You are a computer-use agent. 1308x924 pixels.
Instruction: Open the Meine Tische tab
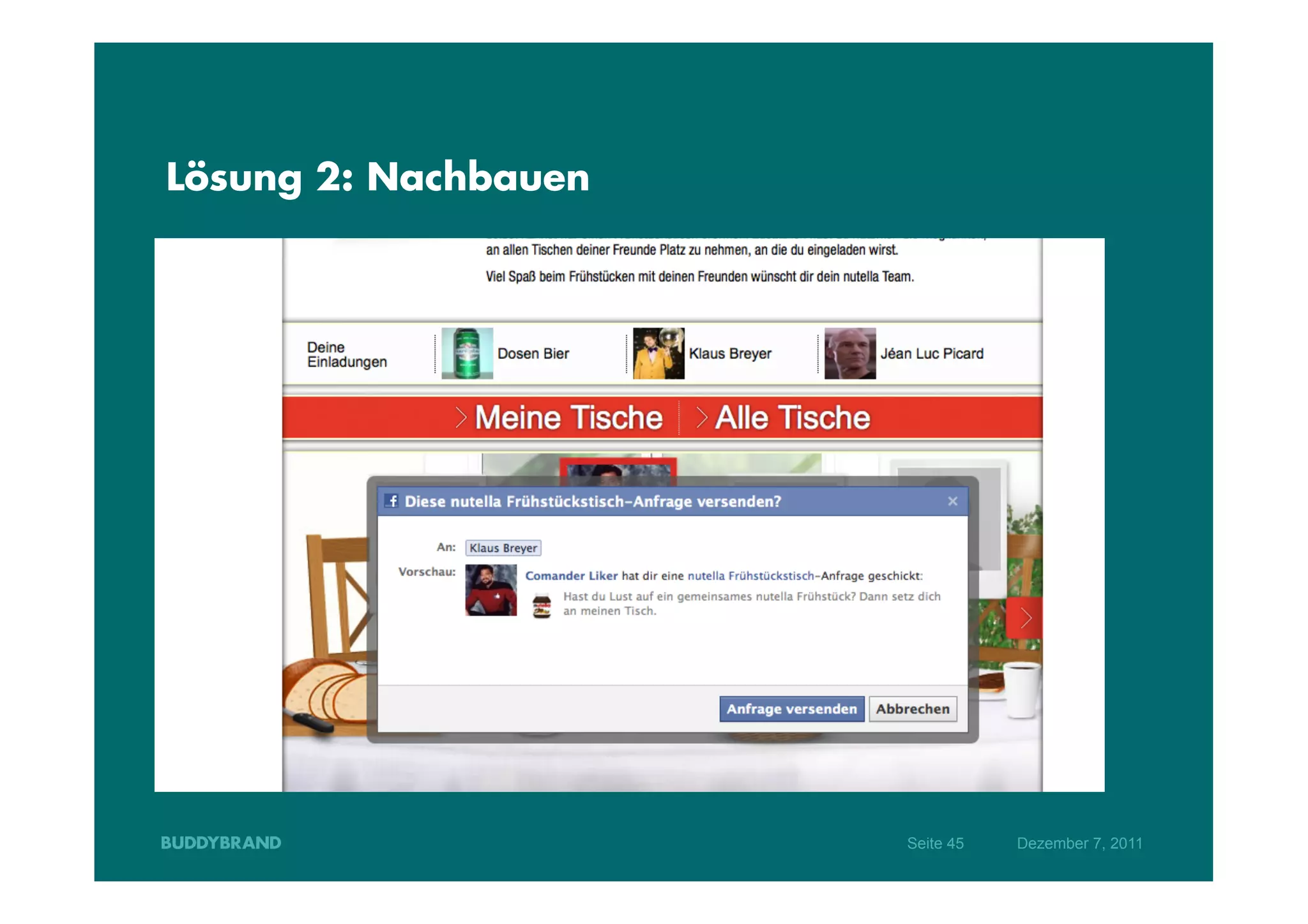point(568,418)
